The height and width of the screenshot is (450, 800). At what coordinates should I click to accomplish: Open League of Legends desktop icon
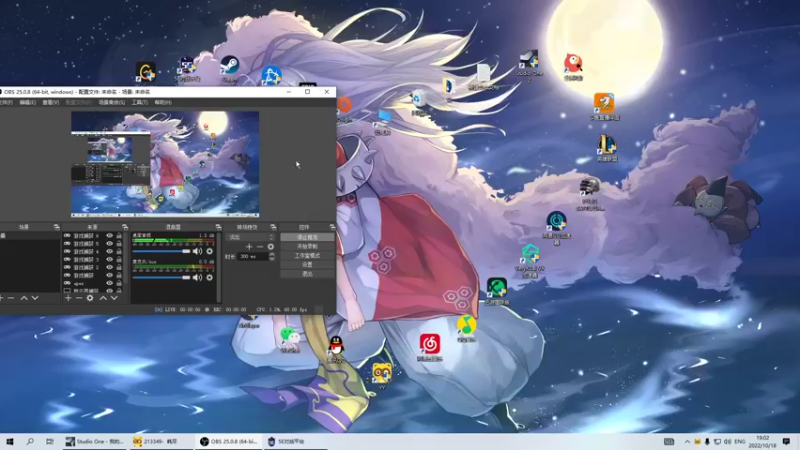[607, 148]
